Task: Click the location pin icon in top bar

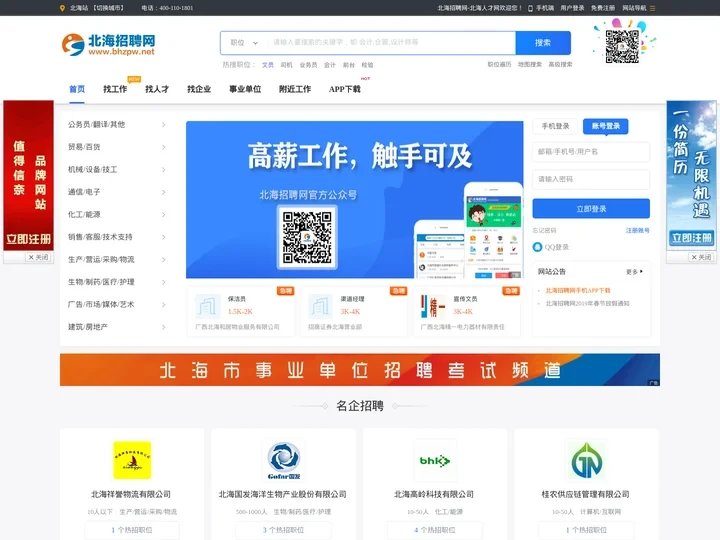Action: [62, 8]
